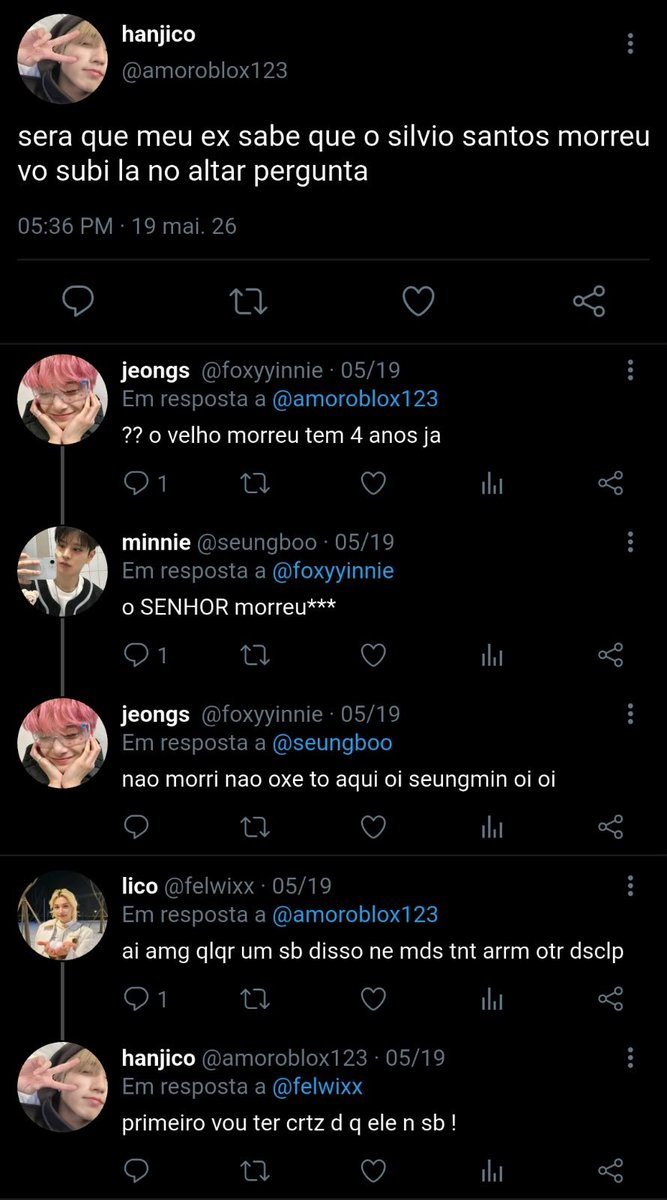
Task: Share the main tweet by hanjico
Action: pos(589,300)
